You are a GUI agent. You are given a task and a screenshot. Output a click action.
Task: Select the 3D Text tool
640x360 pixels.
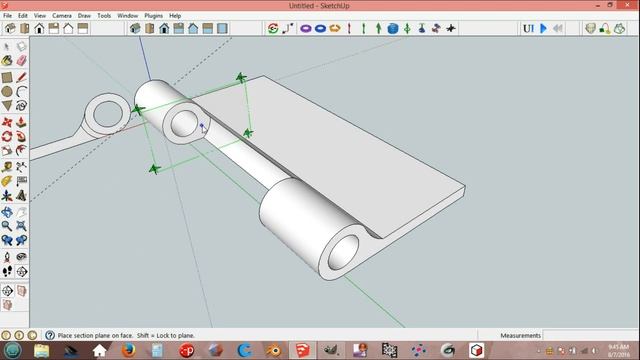[x=21, y=196]
